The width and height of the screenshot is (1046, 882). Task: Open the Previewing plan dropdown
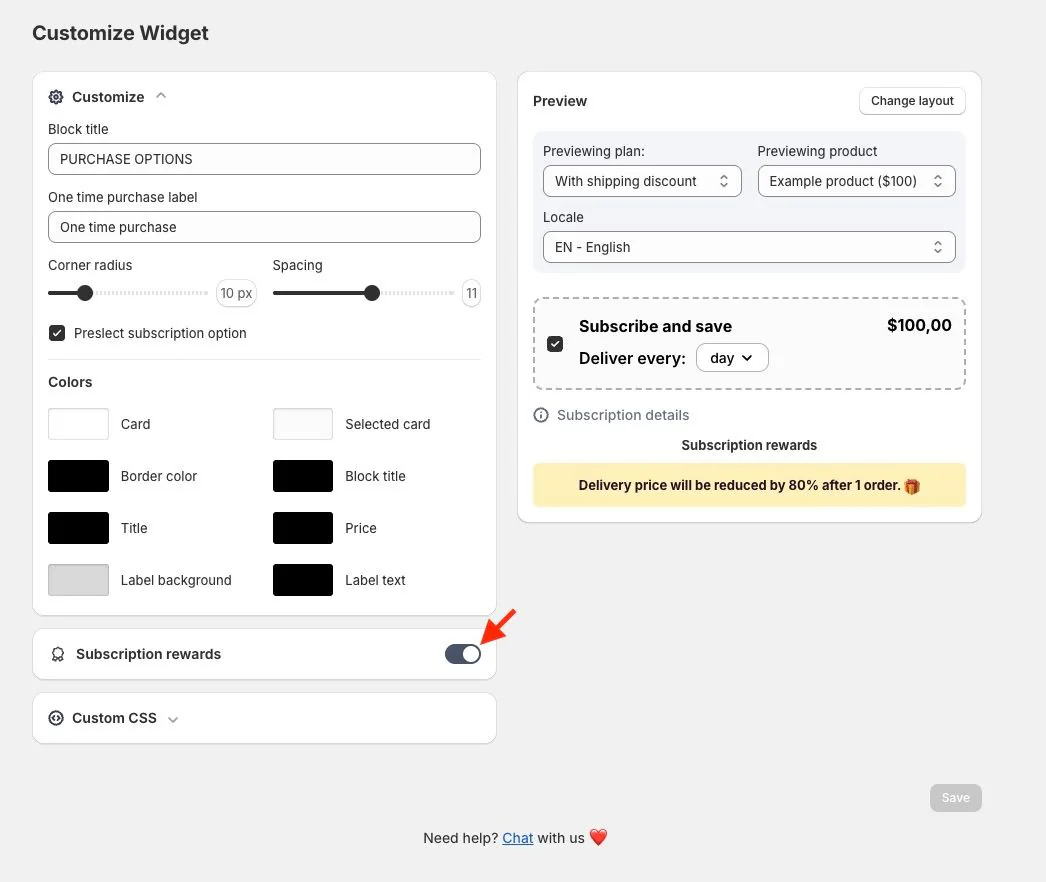point(642,181)
